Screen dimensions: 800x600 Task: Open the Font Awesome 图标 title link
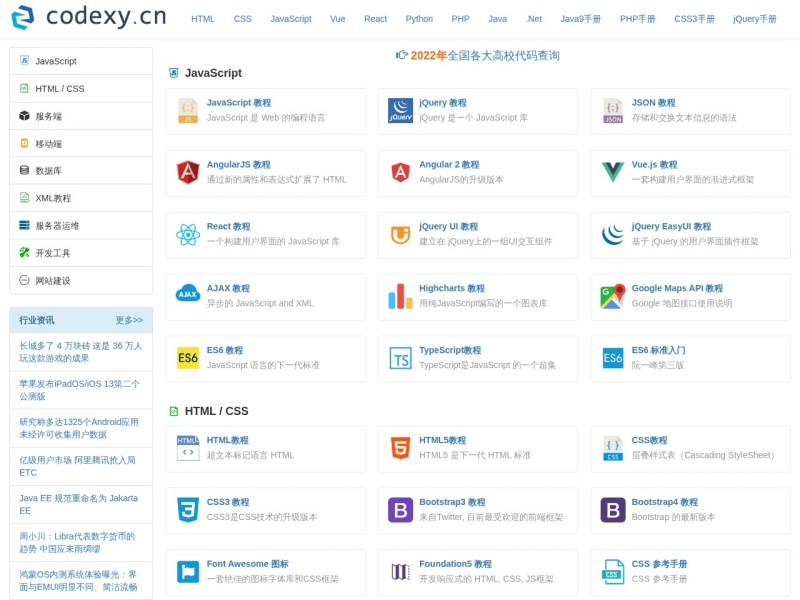click(x=247, y=564)
